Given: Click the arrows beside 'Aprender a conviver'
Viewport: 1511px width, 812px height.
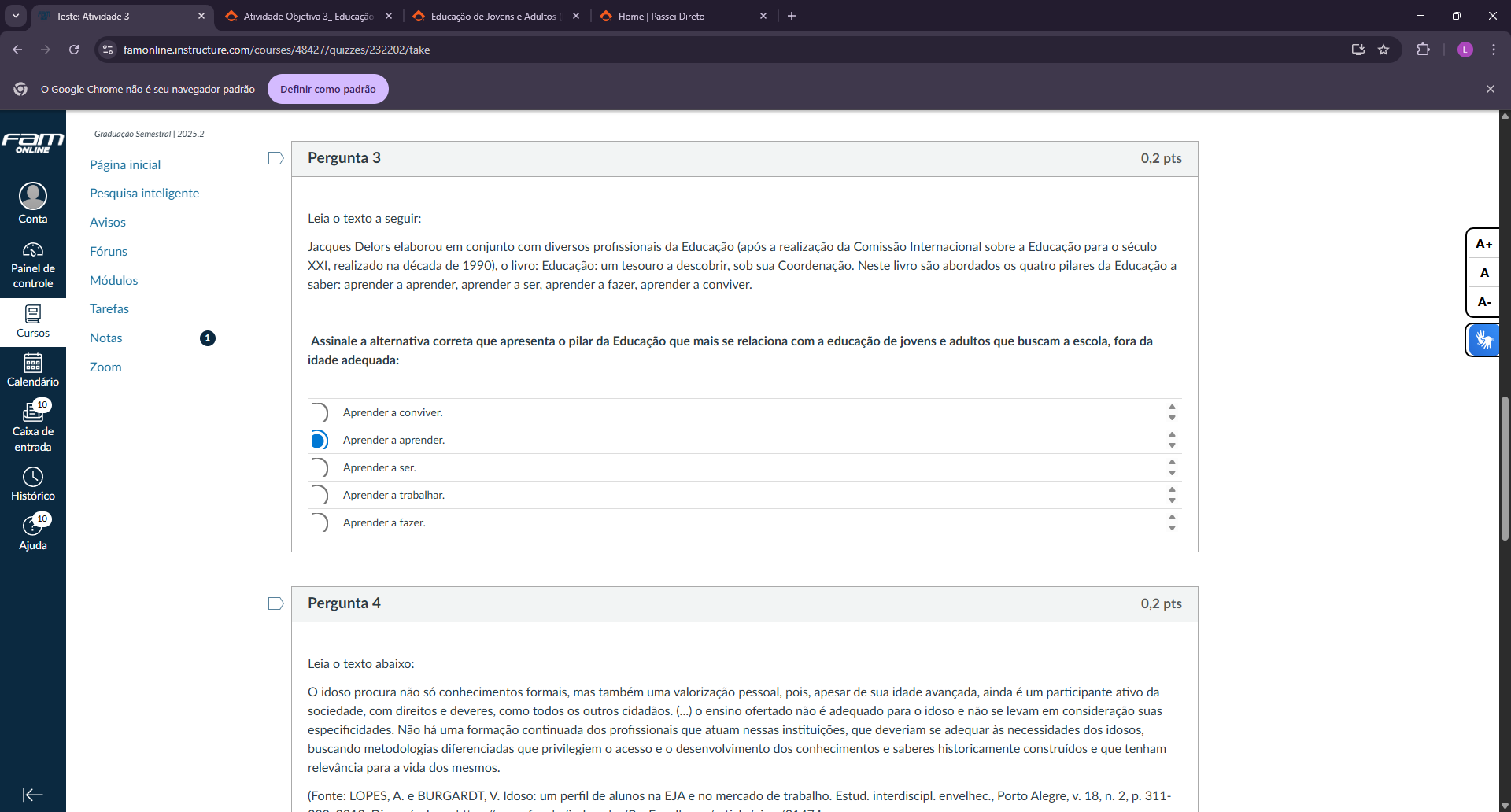Looking at the screenshot, I should pyautogui.click(x=1172, y=412).
